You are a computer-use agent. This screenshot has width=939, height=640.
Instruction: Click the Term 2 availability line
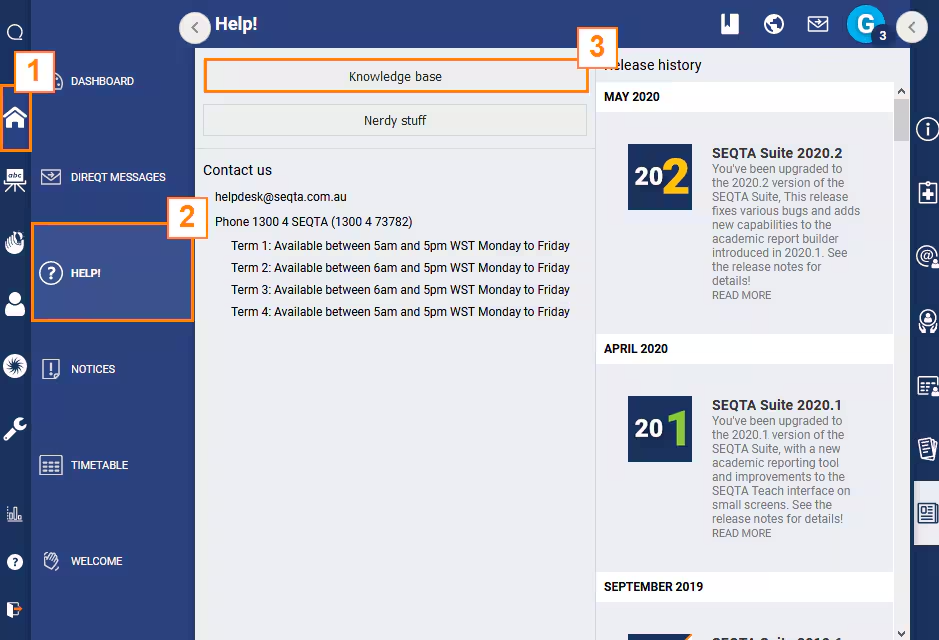pyautogui.click(x=400, y=268)
